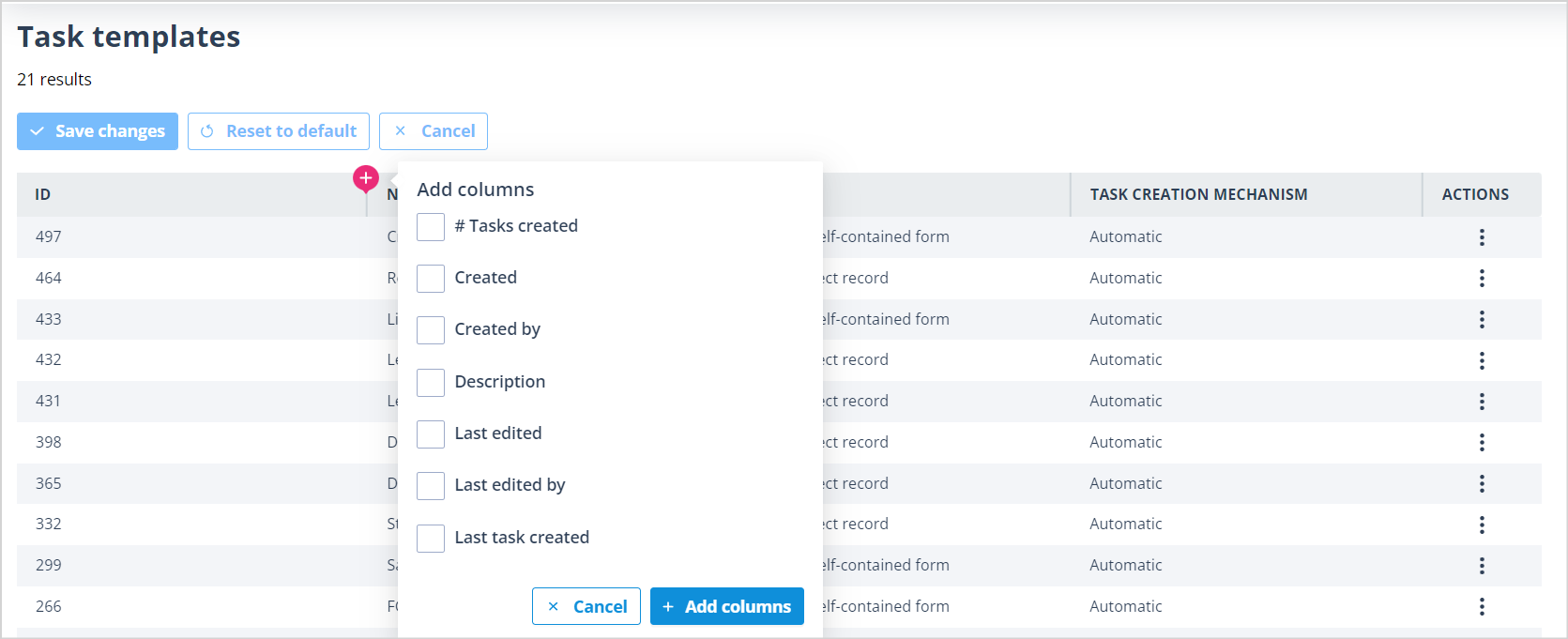1568x639 pixels.
Task: Open actions menu for row 432
Action: click(x=1482, y=360)
